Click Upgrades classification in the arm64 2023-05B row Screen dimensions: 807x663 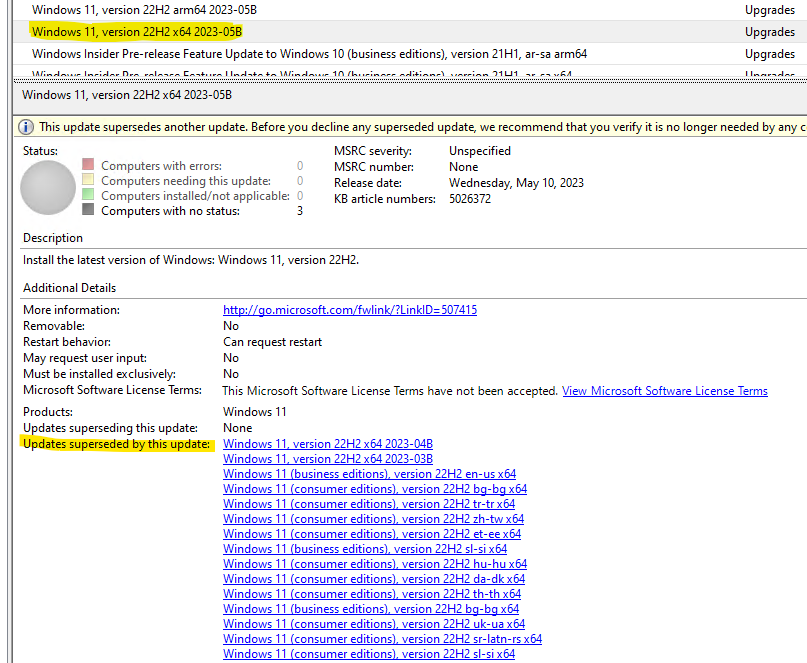pos(769,10)
